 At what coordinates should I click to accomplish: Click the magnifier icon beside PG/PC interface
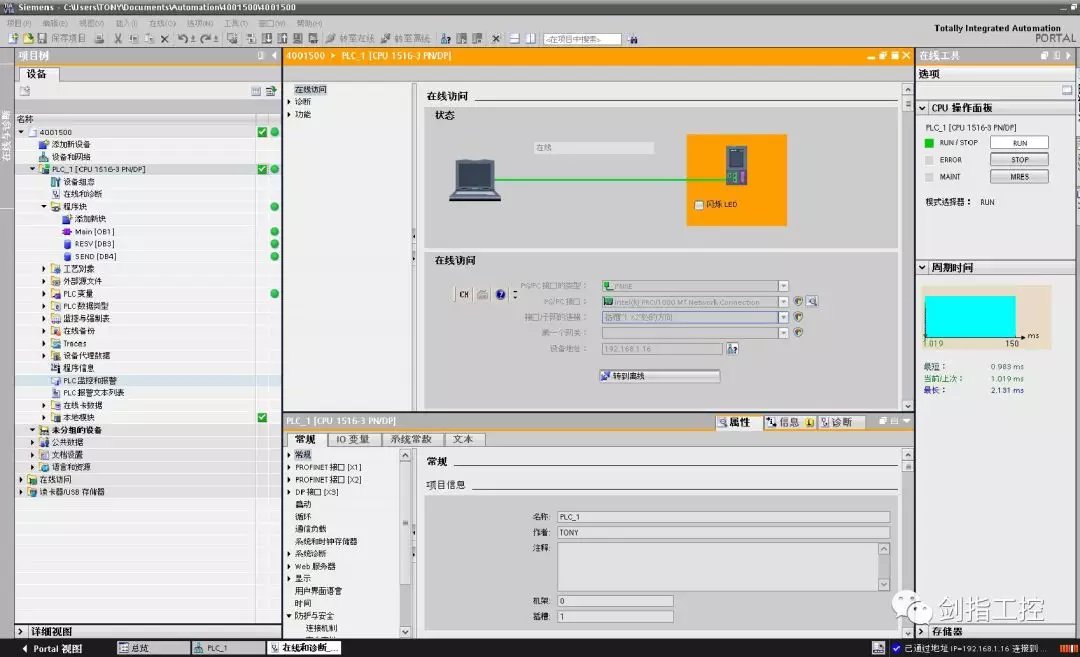(812, 301)
